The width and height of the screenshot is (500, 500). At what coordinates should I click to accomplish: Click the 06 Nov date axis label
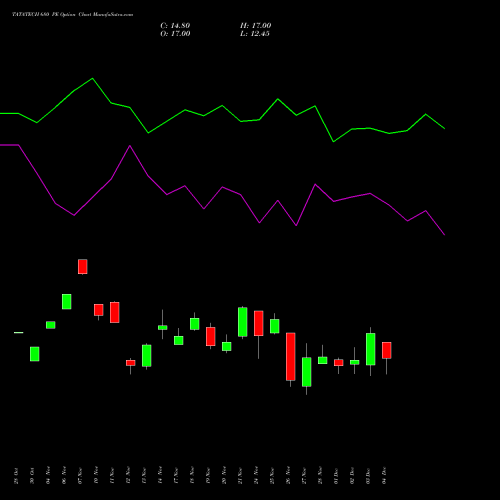click(x=64, y=475)
